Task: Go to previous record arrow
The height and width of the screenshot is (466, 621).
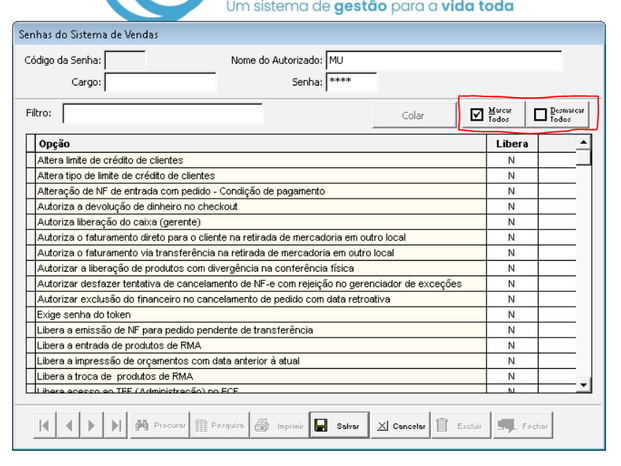Action: tap(69, 426)
